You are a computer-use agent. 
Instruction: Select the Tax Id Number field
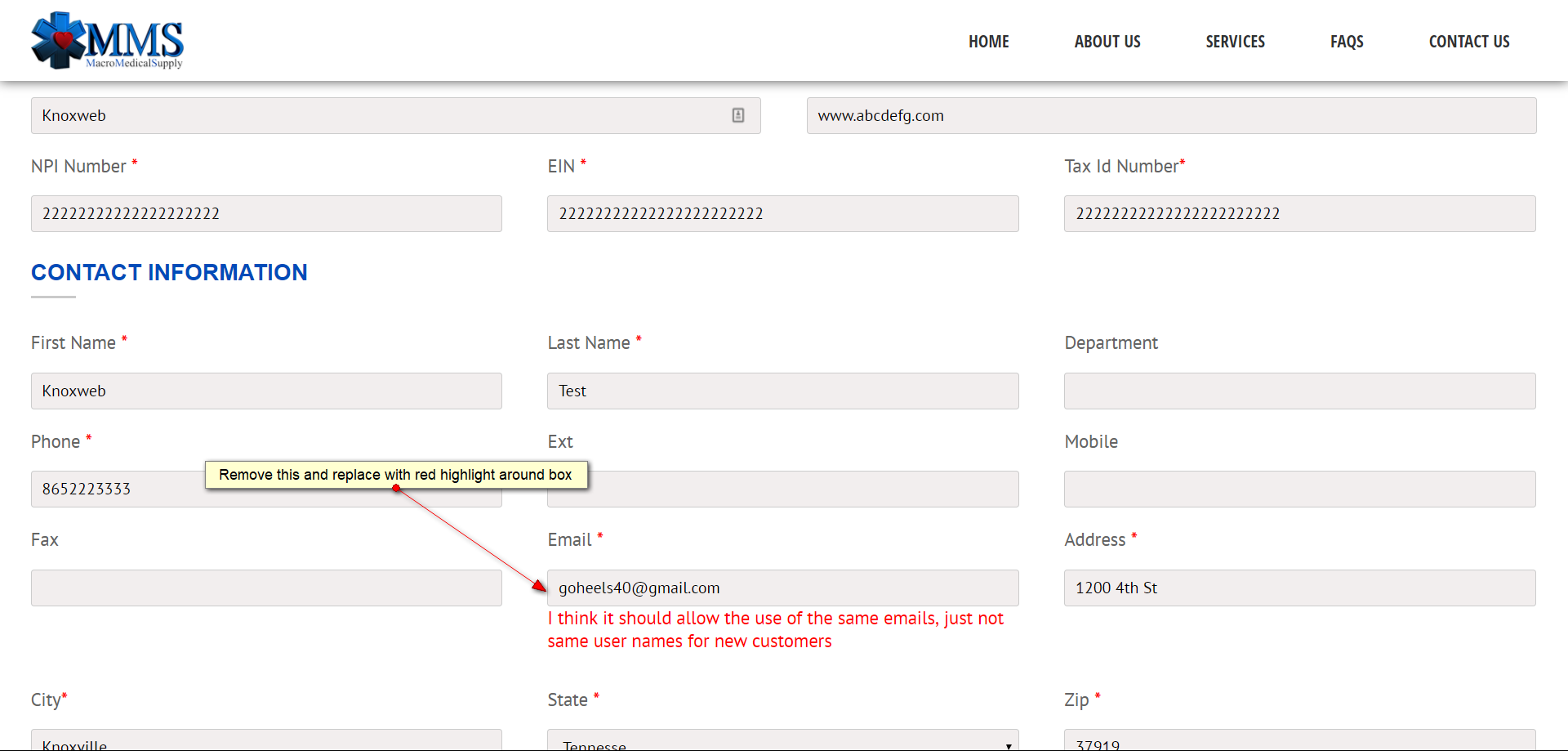1299,214
